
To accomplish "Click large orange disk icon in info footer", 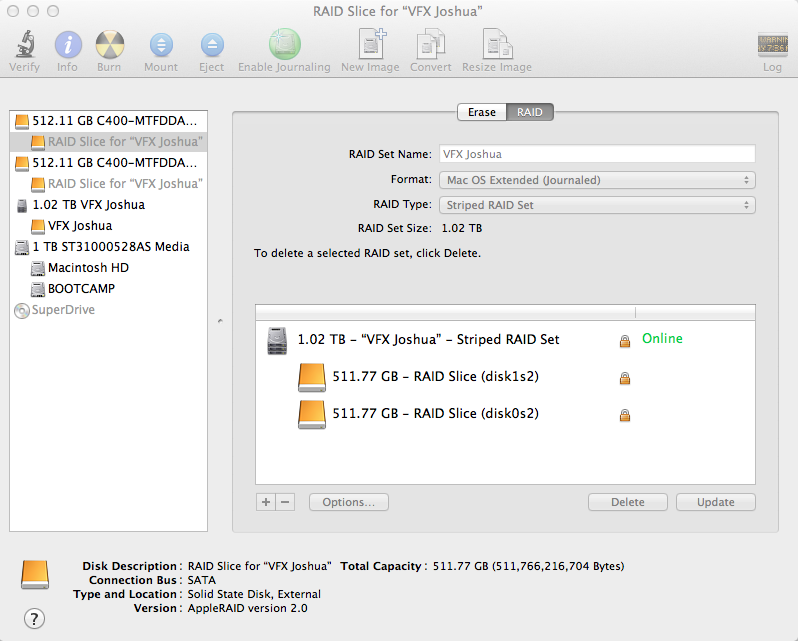I will [x=35, y=574].
